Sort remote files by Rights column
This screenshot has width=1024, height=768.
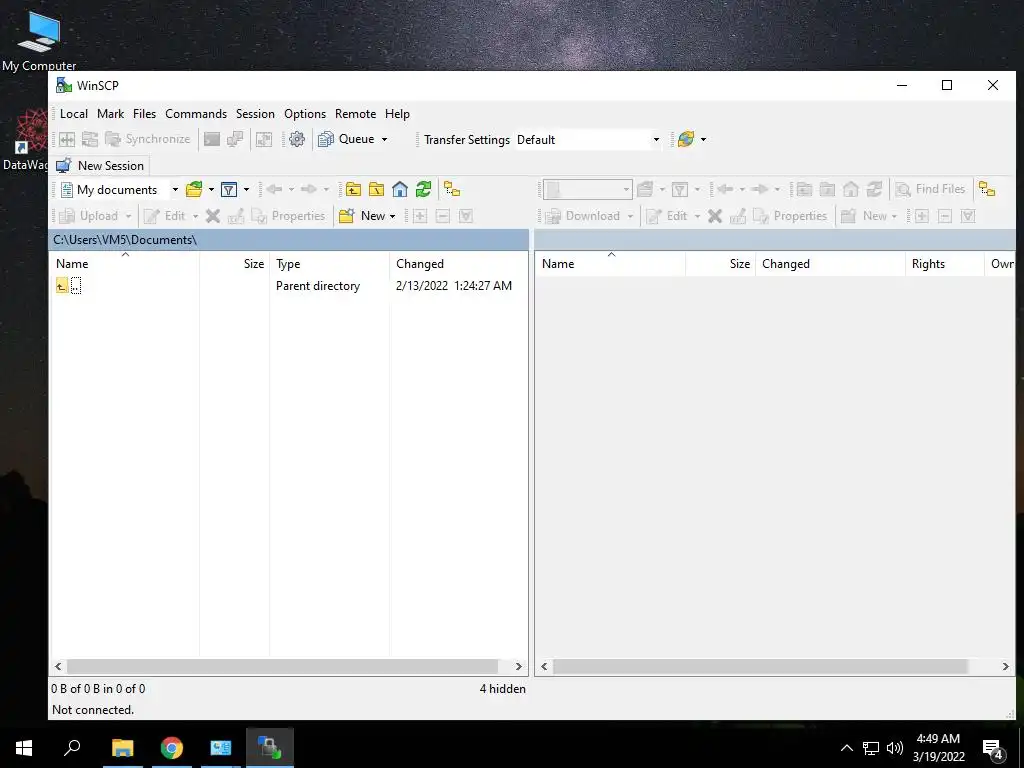[x=944, y=264]
